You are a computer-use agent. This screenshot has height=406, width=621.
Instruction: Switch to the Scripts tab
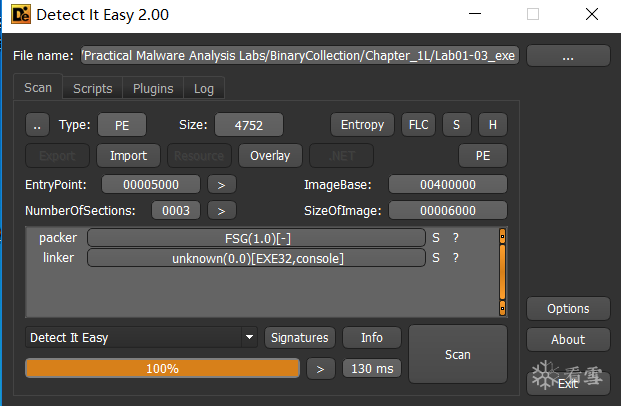point(93,88)
